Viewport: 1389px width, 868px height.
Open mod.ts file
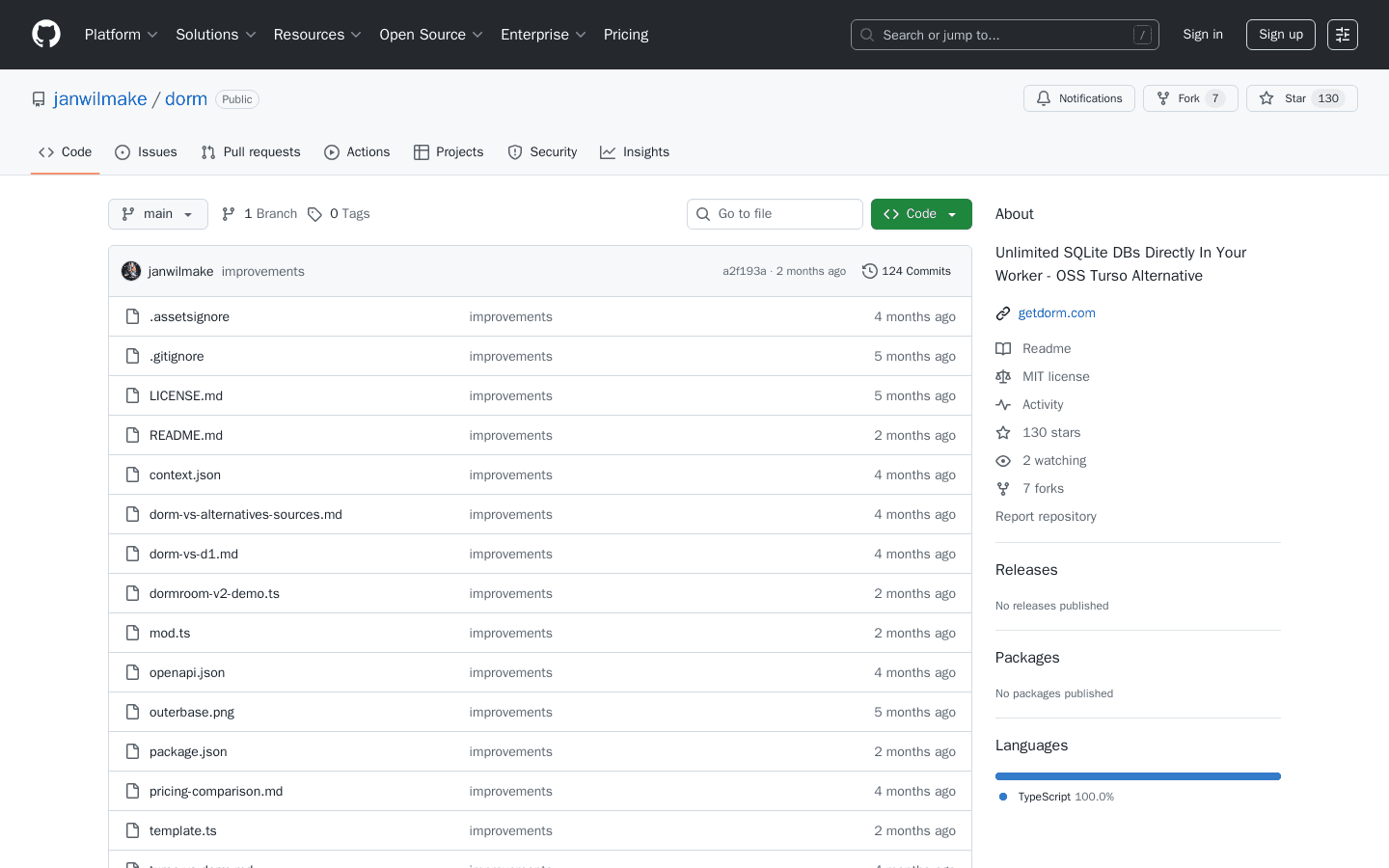pyautogui.click(x=170, y=633)
